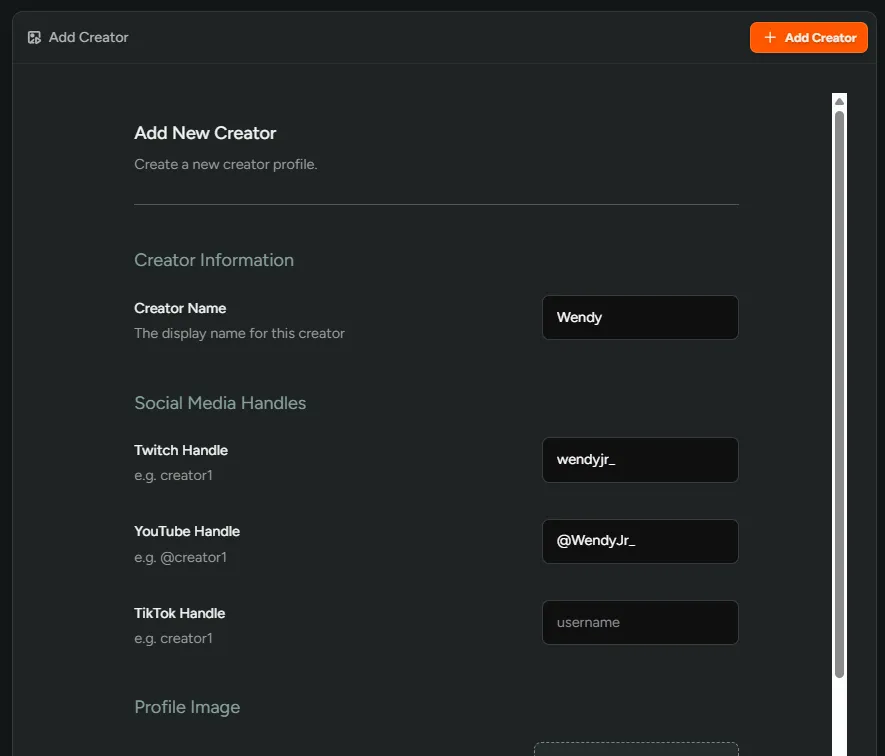The image size is (885, 756).
Task: Select the YouTube Handle field showing @WendyJr_
Action: pyautogui.click(x=639, y=541)
